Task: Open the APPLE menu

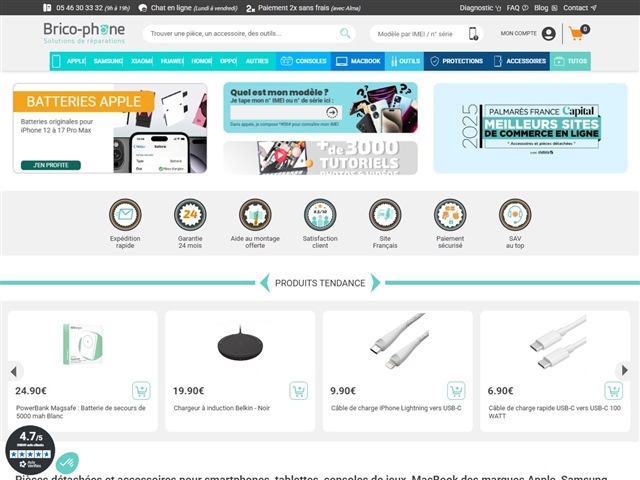Action: click(76, 61)
